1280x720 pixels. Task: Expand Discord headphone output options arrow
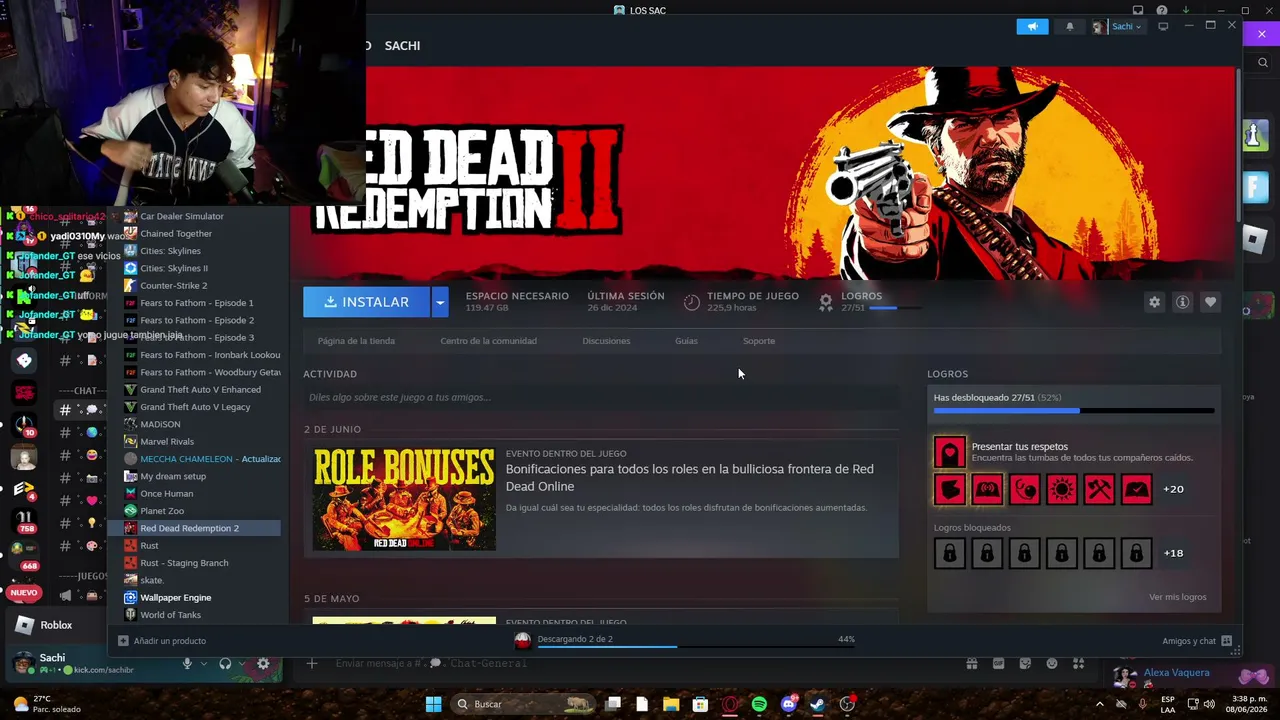[x=243, y=663]
